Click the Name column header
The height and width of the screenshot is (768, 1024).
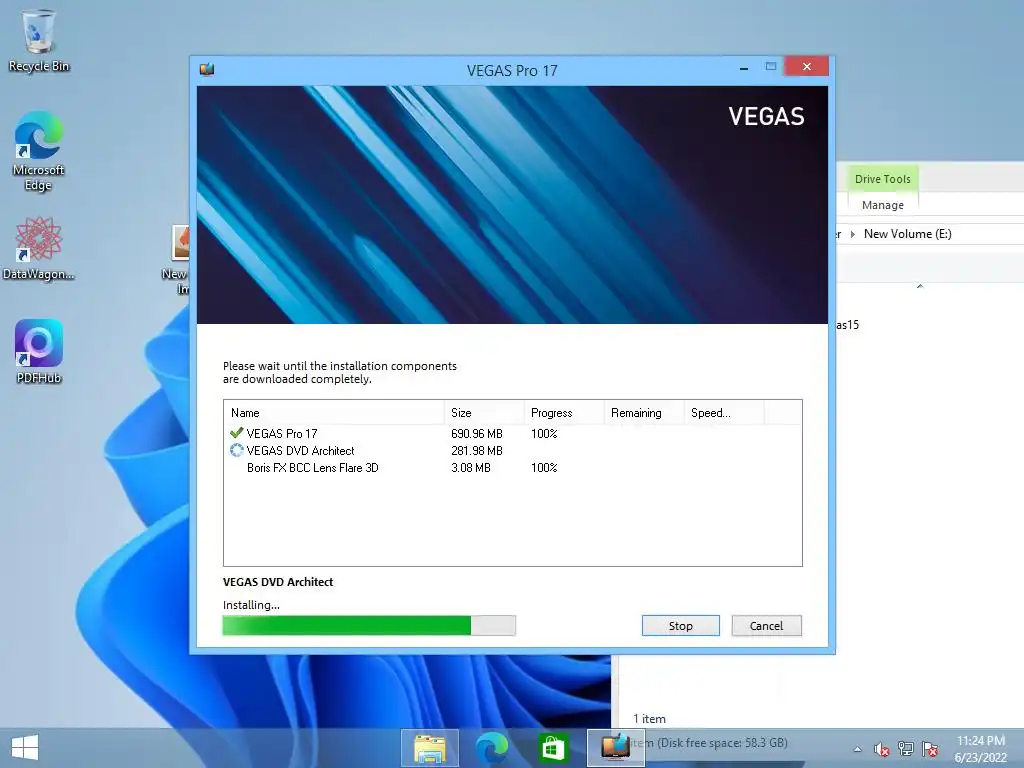334,413
